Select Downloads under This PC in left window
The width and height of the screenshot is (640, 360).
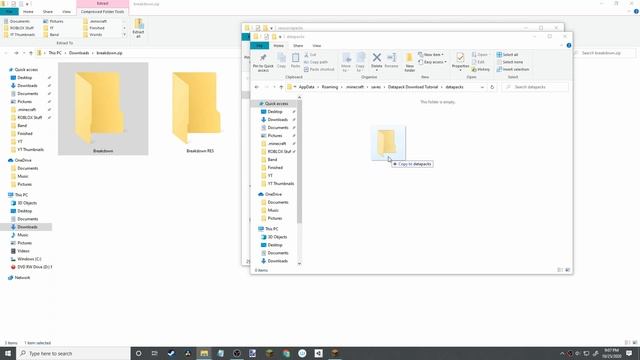click(x=27, y=227)
